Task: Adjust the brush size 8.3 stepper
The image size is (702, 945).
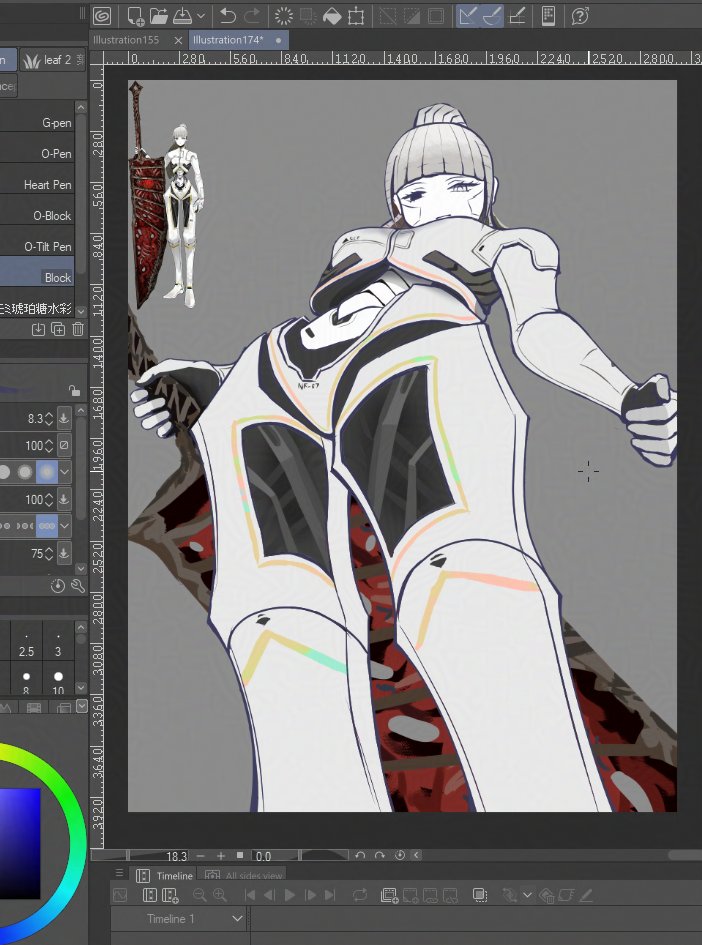Action: [48, 418]
